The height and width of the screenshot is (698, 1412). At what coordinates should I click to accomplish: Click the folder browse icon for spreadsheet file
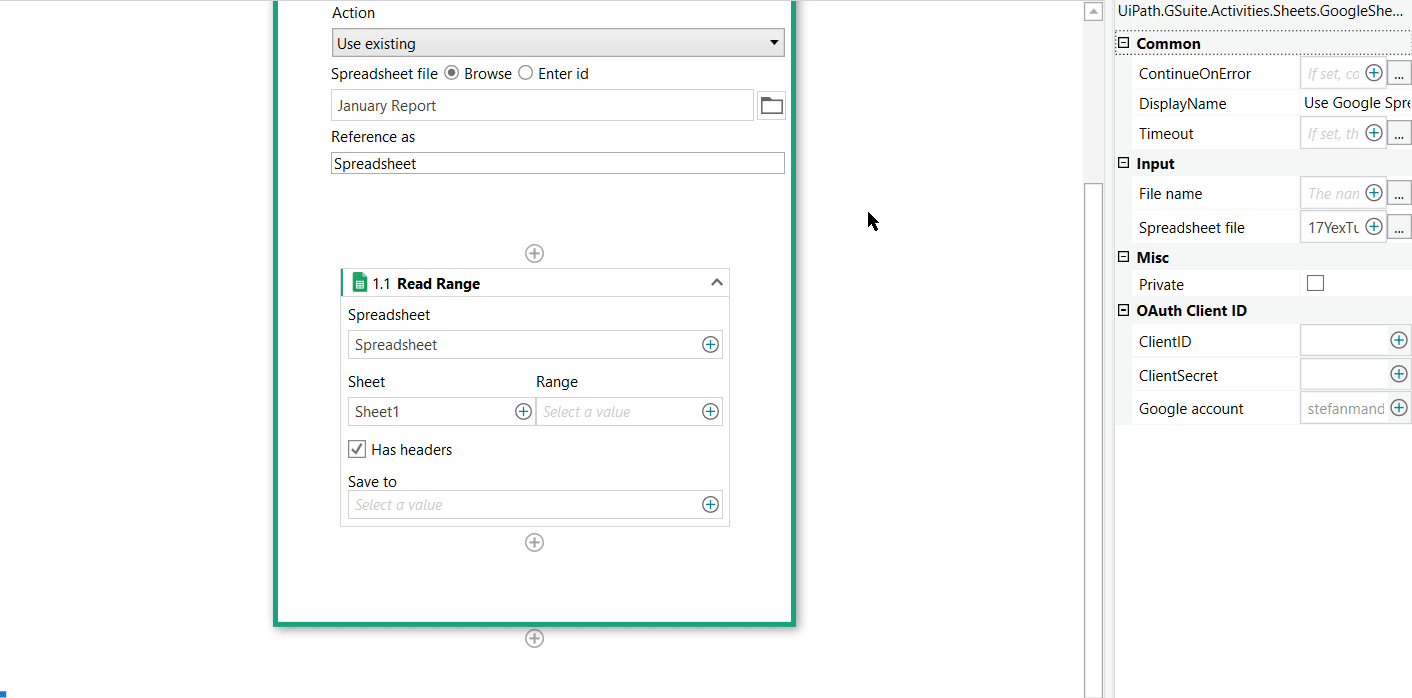tap(771, 105)
